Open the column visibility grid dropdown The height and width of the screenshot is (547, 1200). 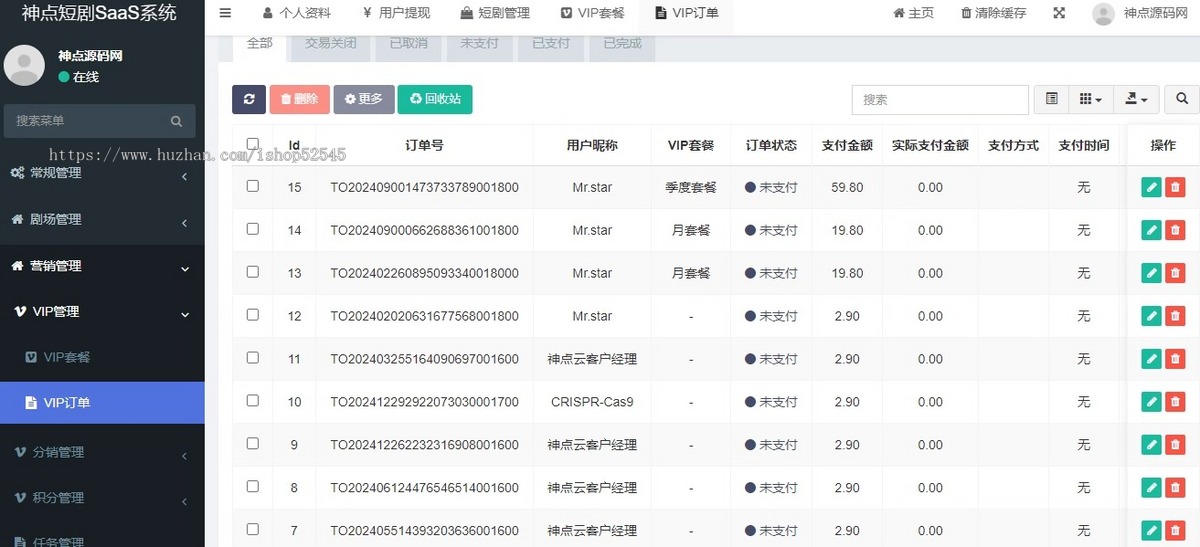[x=1091, y=99]
